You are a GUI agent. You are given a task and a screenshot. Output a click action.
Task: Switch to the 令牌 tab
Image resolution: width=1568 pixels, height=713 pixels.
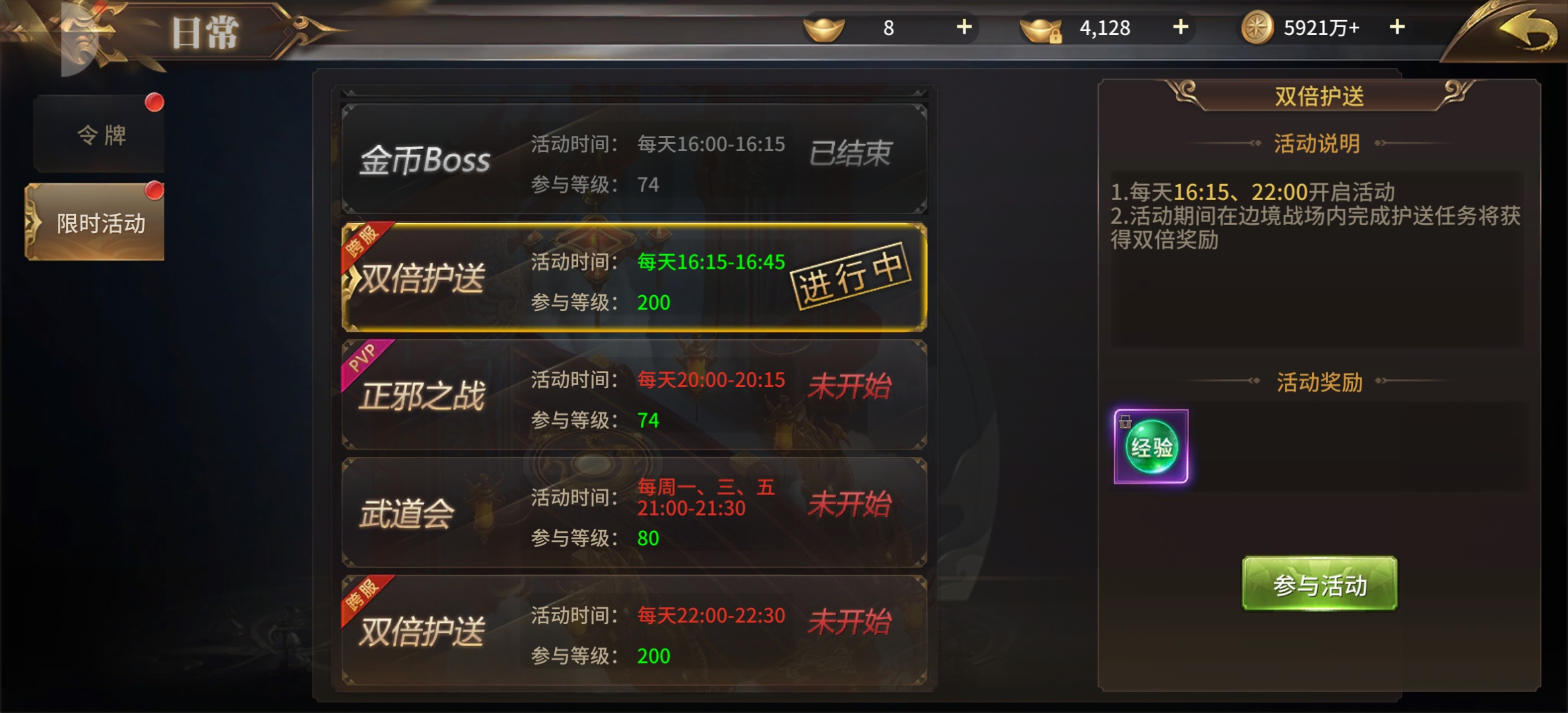pyautogui.click(x=99, y=135)
